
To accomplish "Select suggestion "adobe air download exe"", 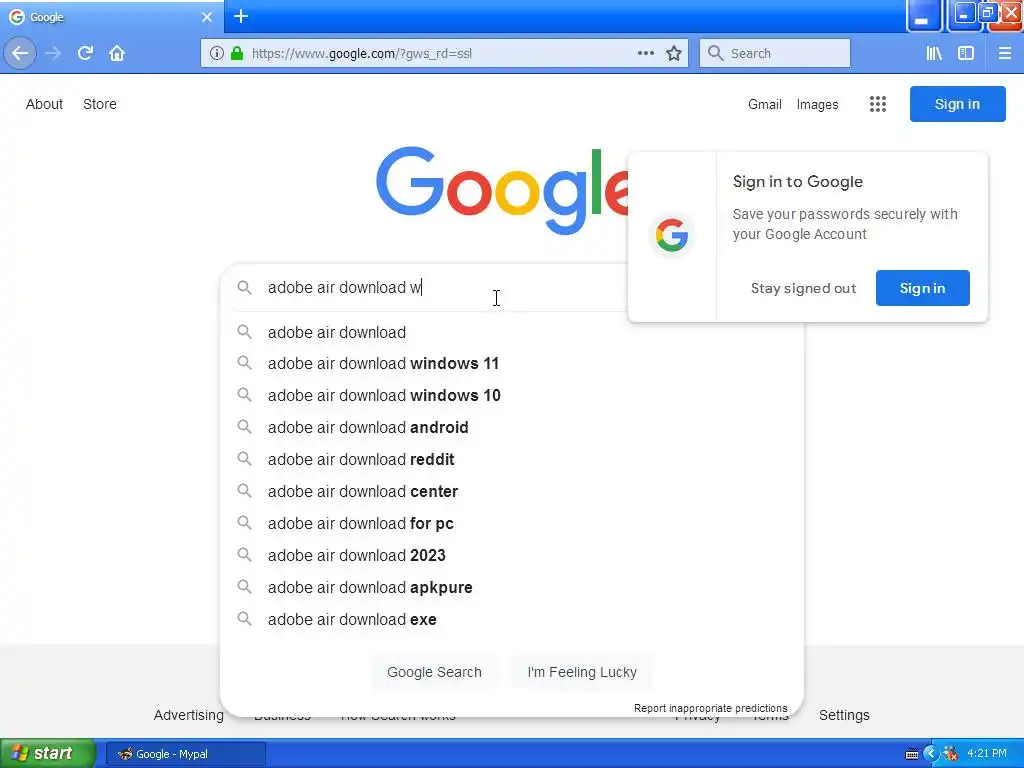I will 512,620.
